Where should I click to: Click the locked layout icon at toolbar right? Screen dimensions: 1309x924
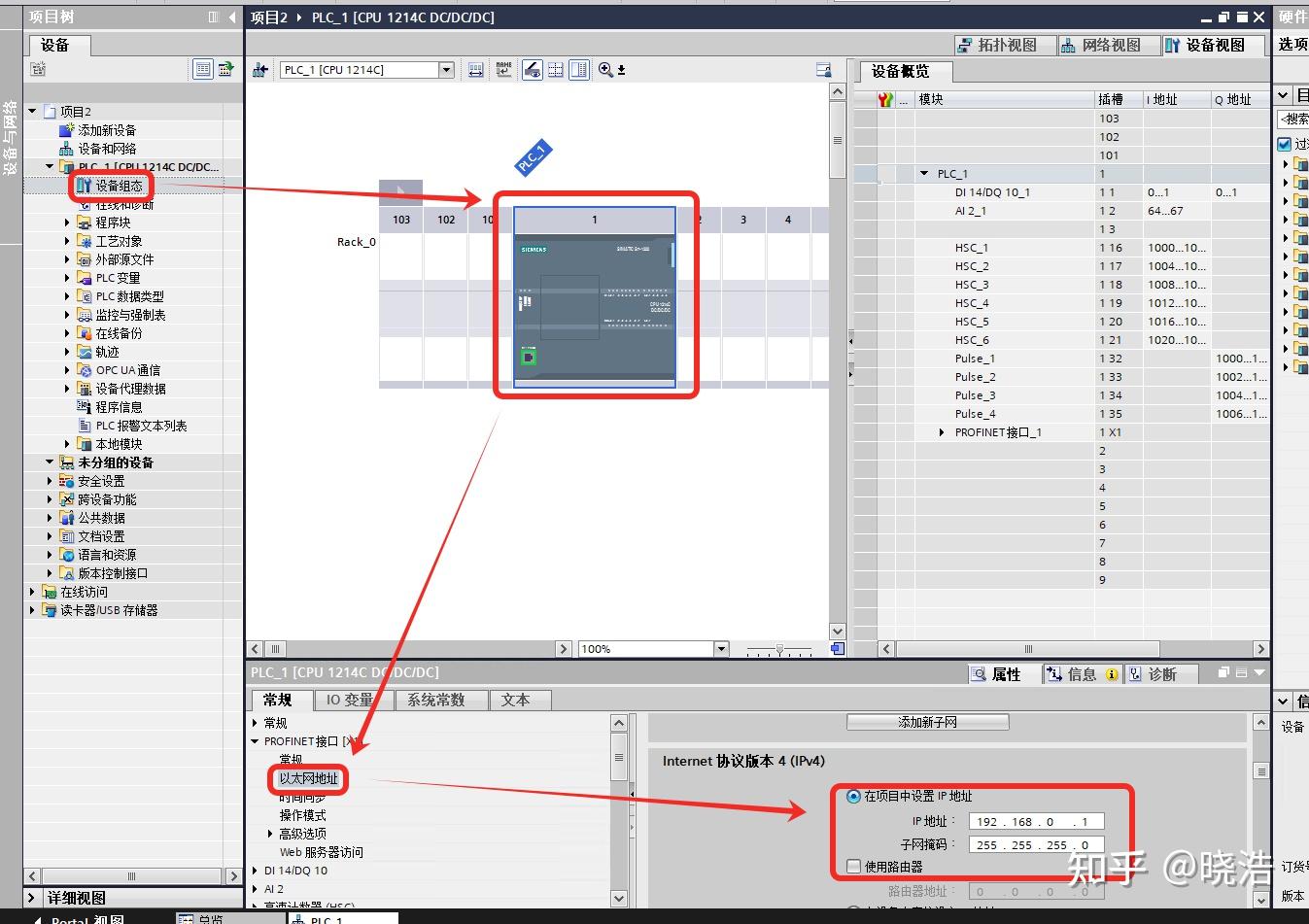point(823,70)
